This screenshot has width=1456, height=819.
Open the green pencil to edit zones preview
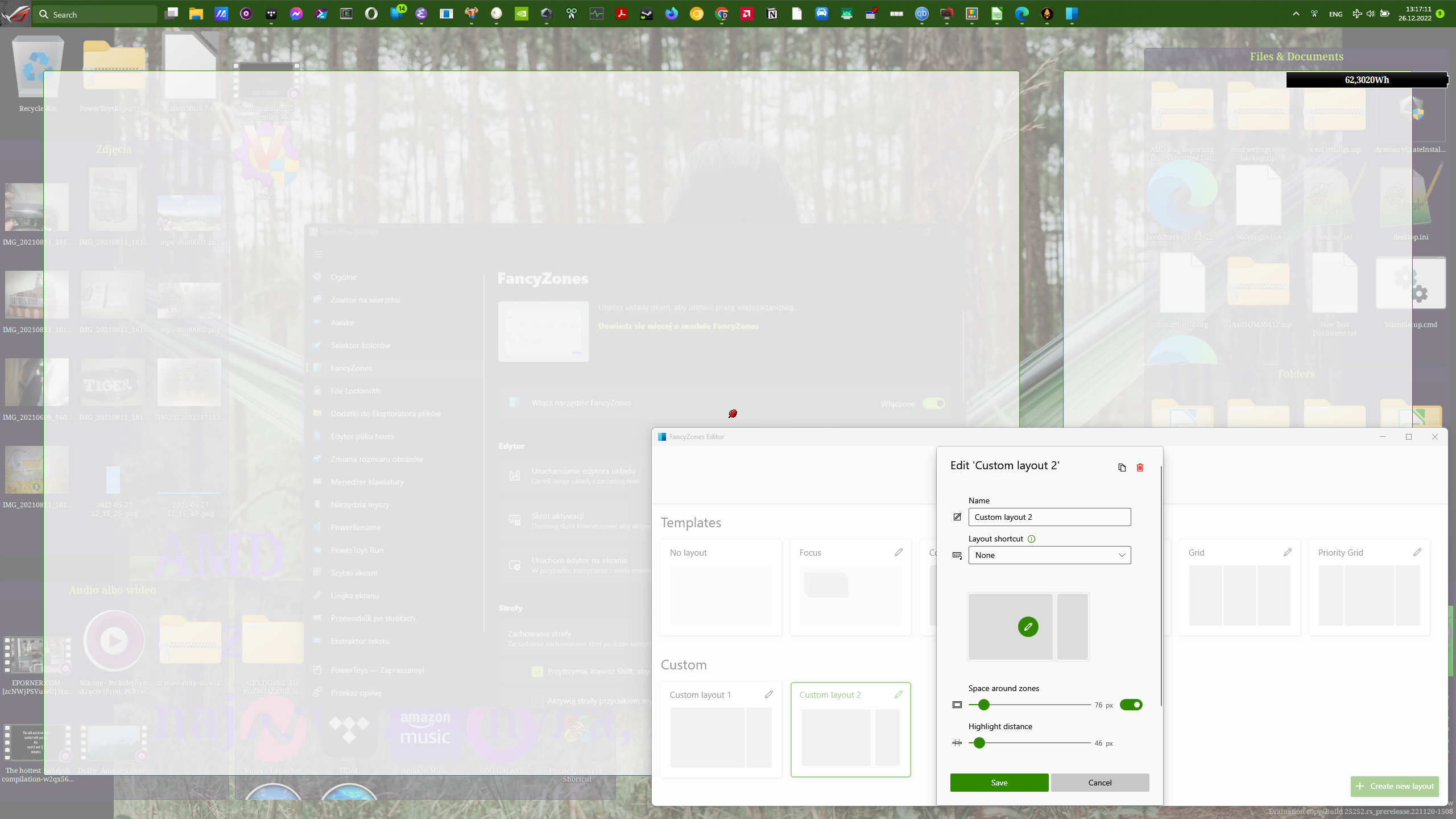pos(1028,626)
